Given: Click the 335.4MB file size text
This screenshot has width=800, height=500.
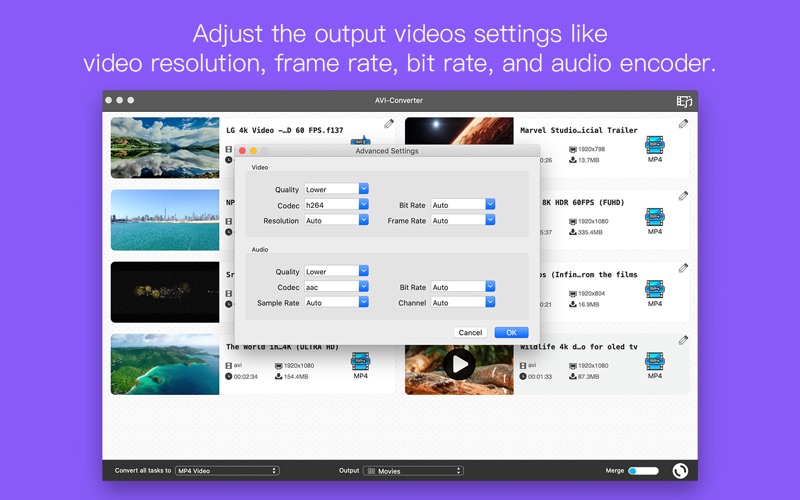Looking at the screenshot, I should [590, 232].
